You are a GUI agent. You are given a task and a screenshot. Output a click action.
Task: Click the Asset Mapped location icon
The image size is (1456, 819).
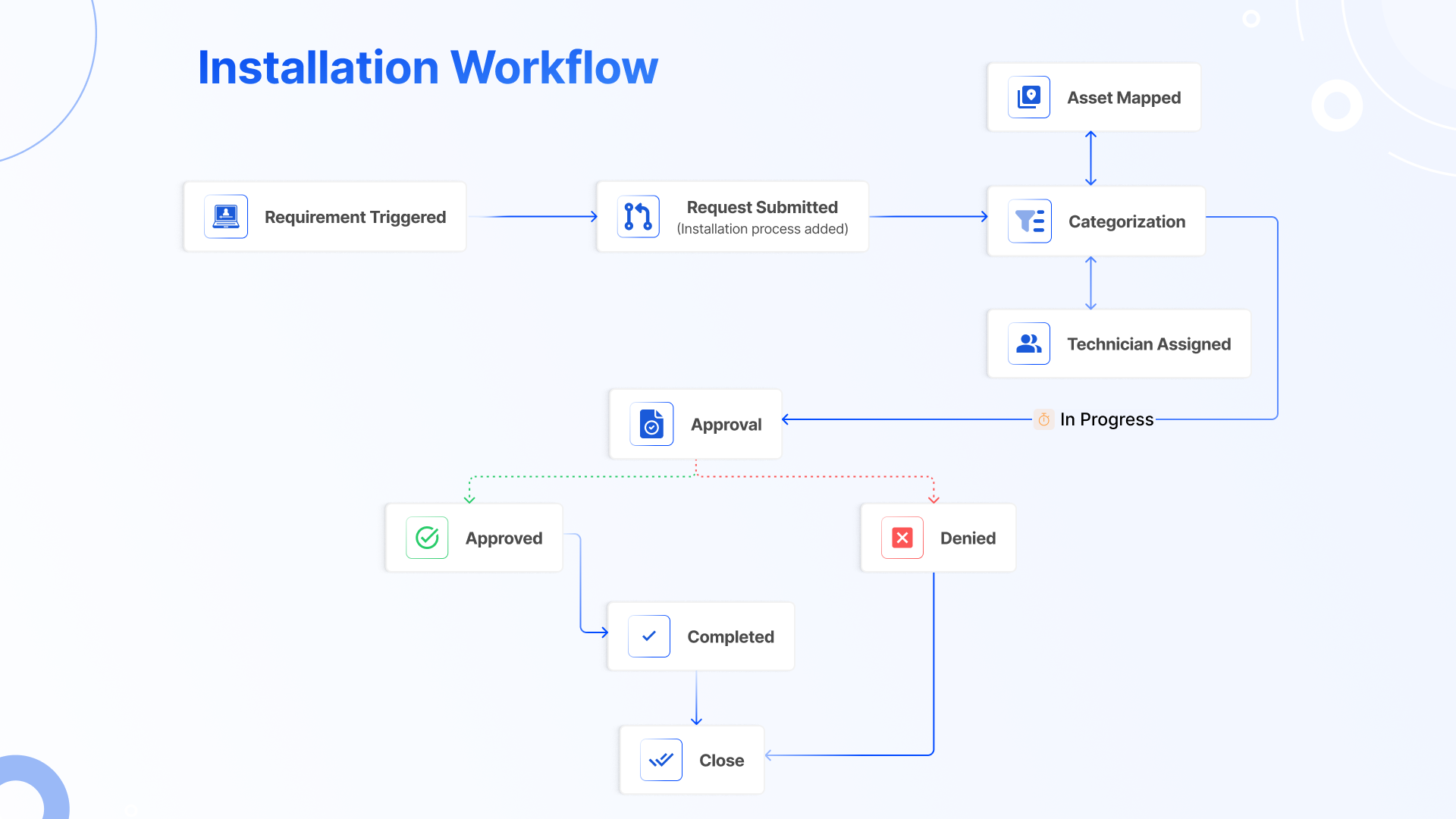click(1029, 97)
